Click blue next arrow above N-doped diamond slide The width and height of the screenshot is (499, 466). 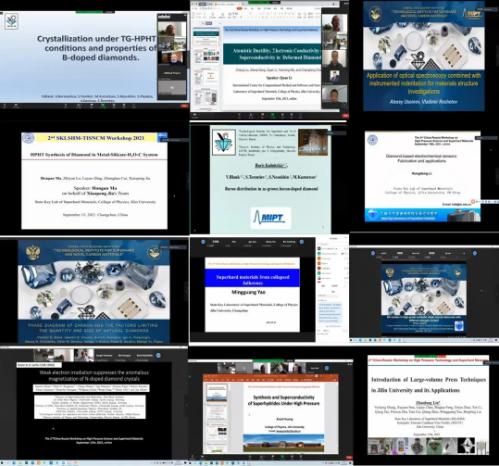158,355
